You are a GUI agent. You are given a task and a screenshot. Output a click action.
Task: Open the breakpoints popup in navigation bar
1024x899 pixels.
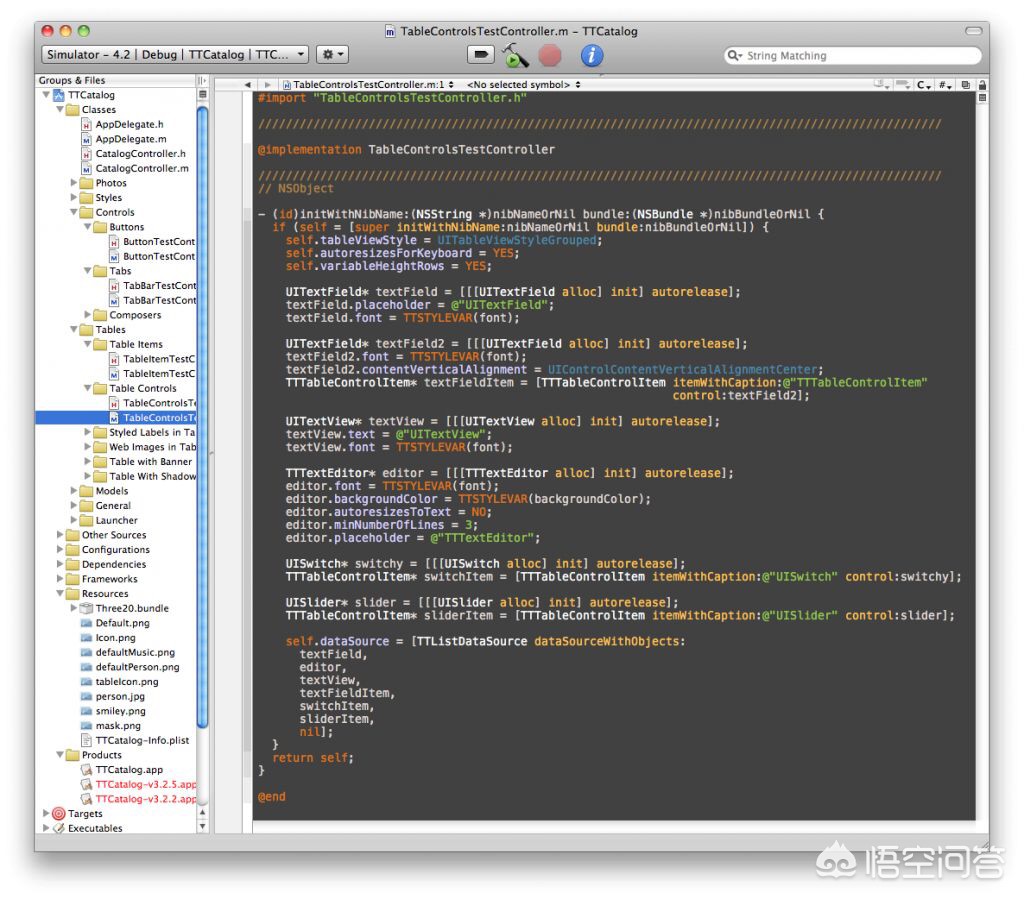[x=903, y=85]
